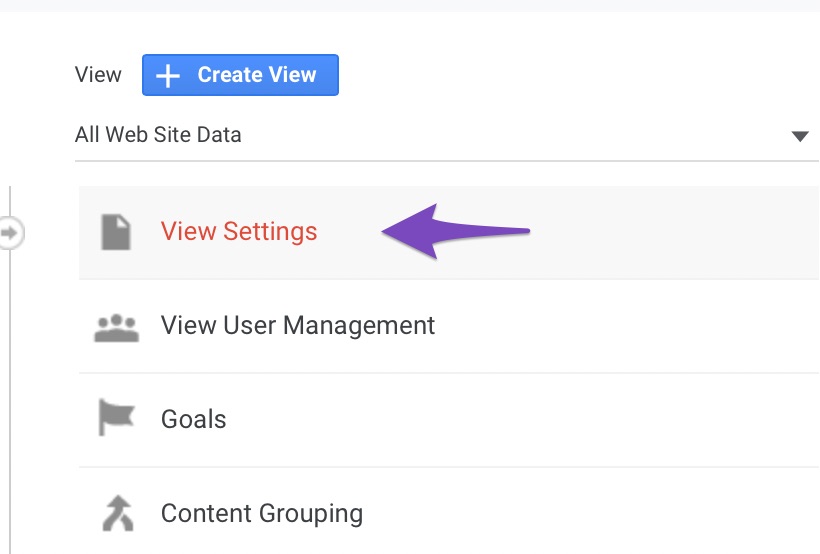This screenshot has width=820, height=554.
Task: Click empty space in Content Grouping row
Action: pyautogui.click(x=600, y=514)
